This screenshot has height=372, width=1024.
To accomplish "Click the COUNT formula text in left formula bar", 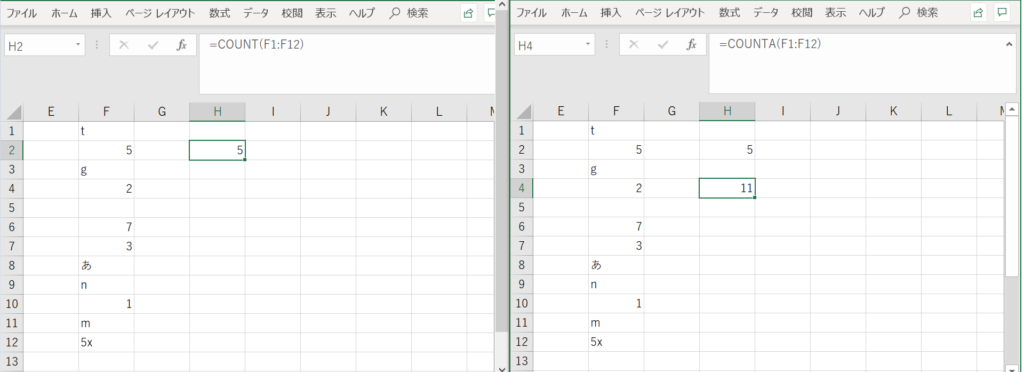I will pyautogui.click(x=257, y=44).
